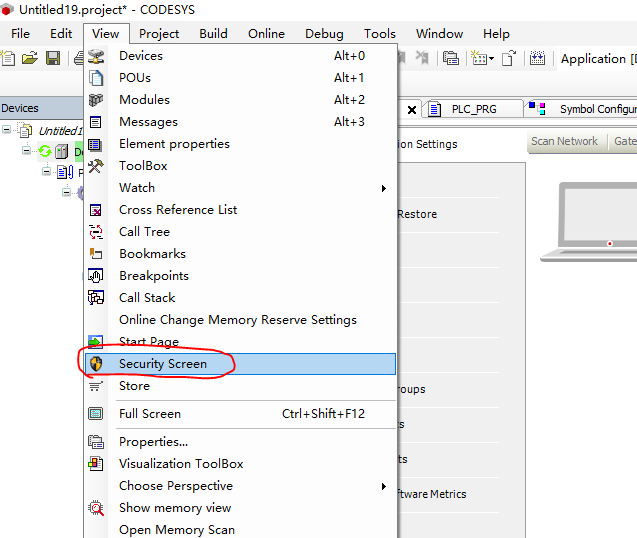Expand the Watch submenu arrow
637x538 pixels.
[x=384, y=188]
